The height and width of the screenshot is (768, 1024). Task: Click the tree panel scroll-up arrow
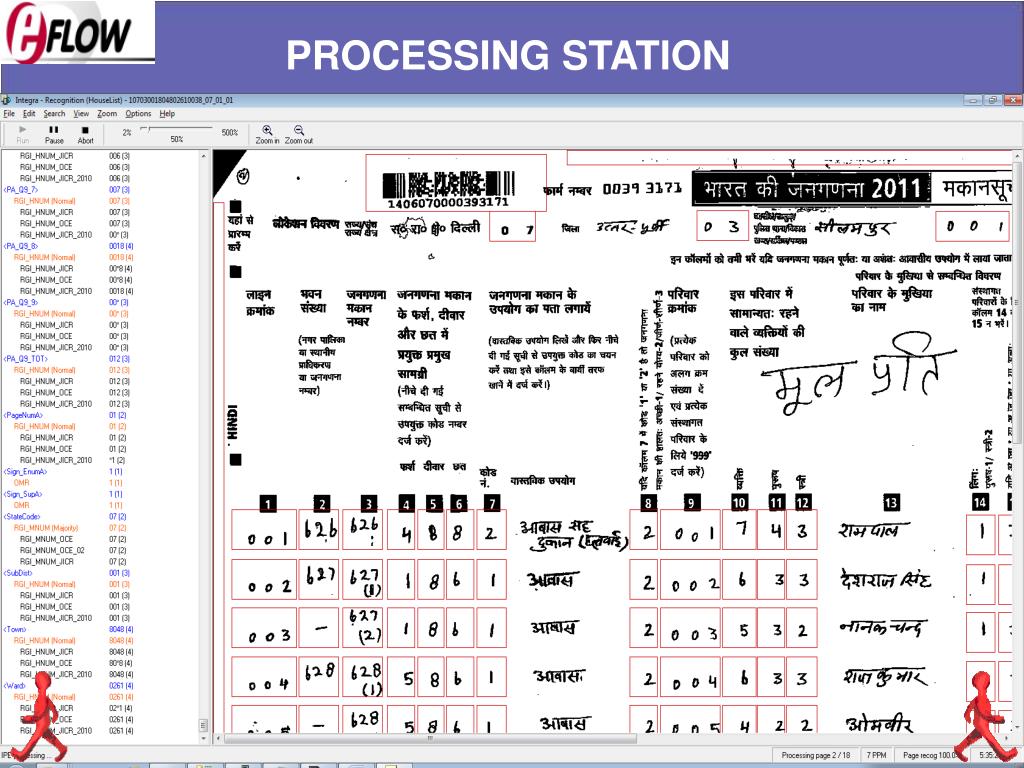point(203,157)
